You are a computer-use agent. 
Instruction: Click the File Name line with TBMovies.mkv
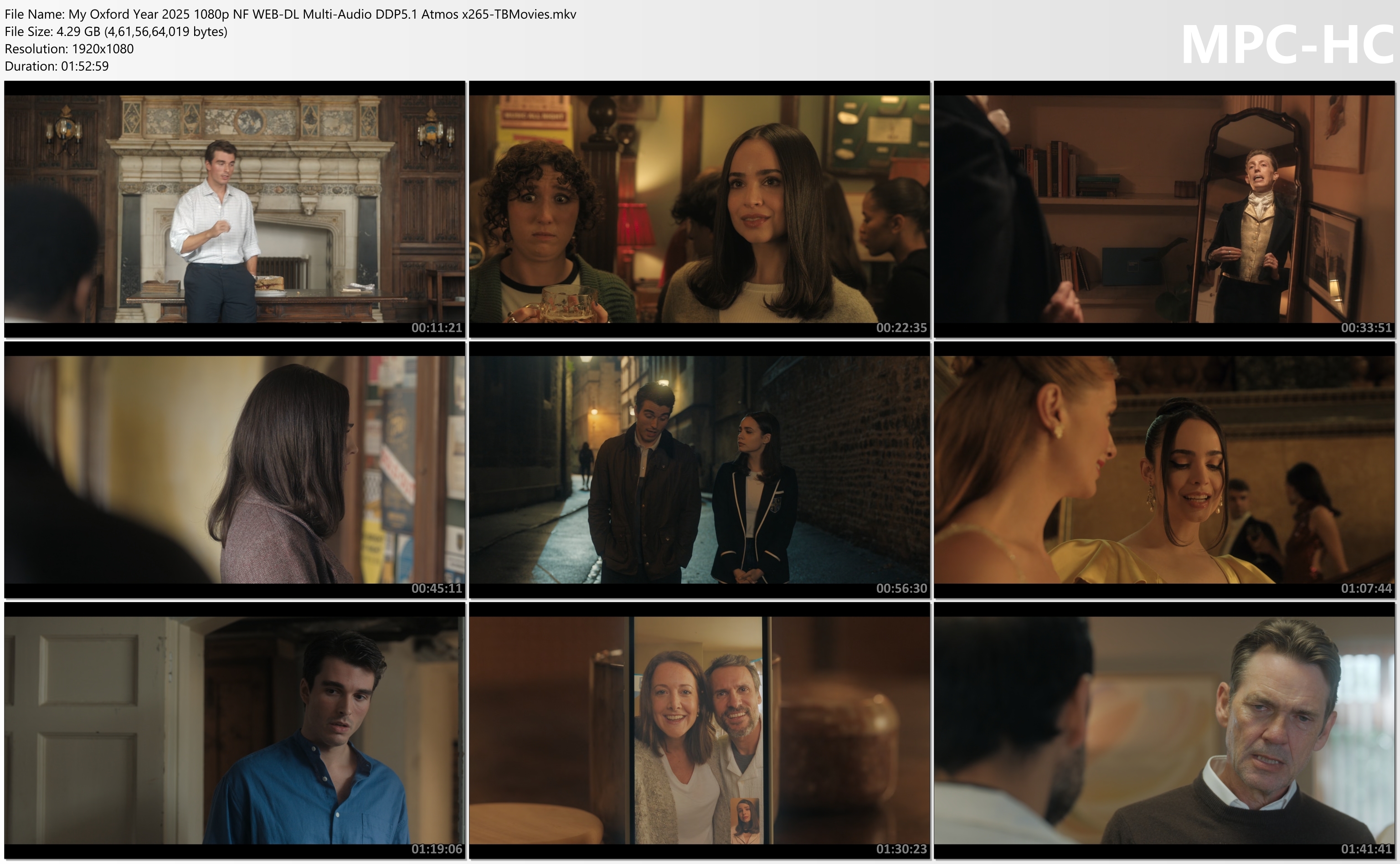(x=290, y=14)
